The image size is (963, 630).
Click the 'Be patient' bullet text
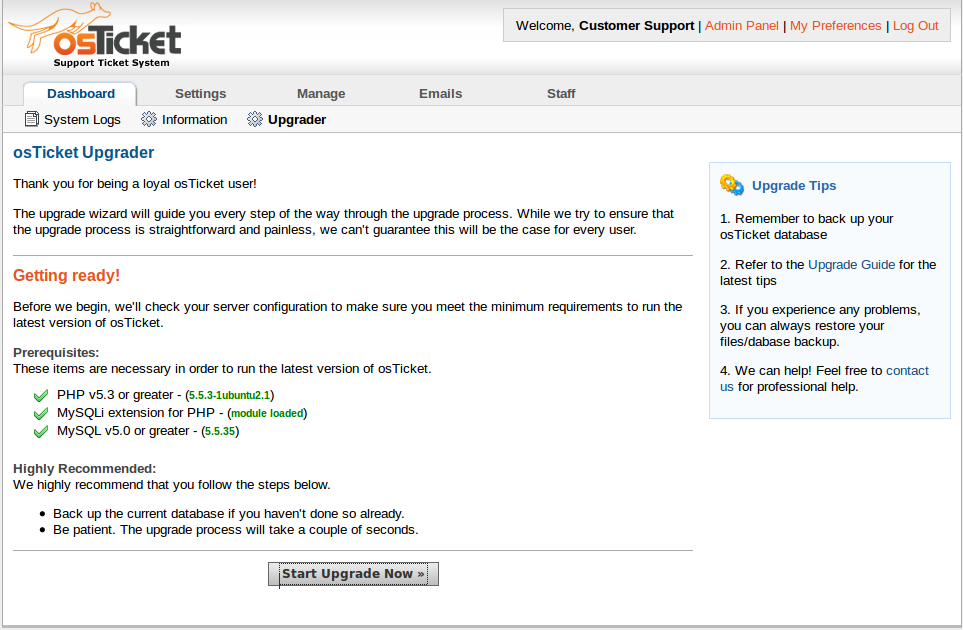coord(235,529)
